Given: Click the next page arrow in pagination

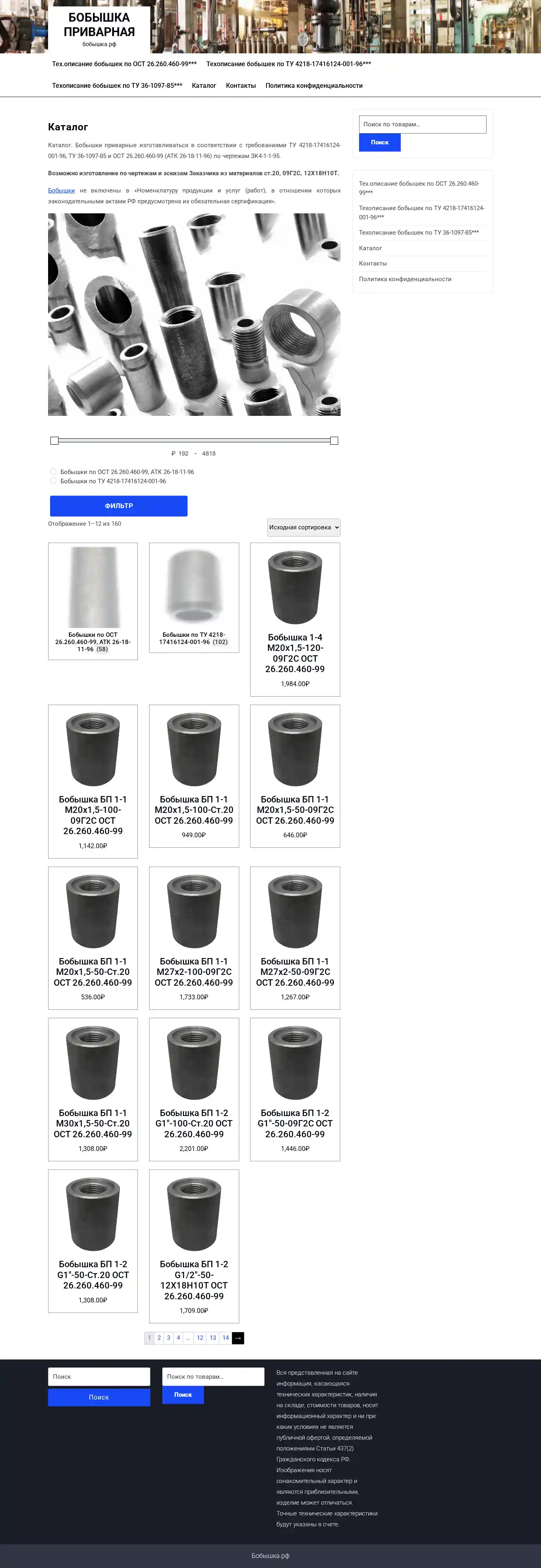Looking at the screenshot, I should click(238, 1337).
